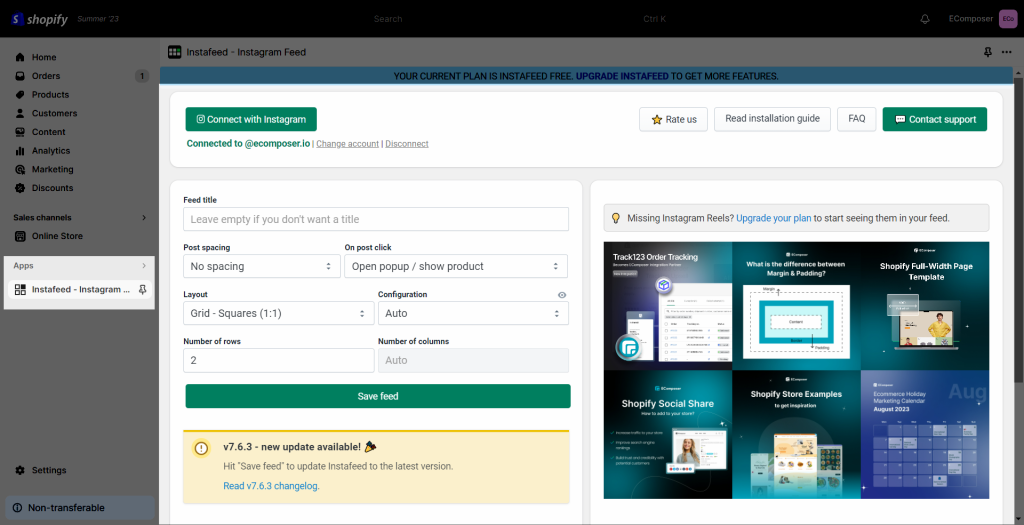Click the pin icon in app header
This screenshot has width=1024, height=525.
coord(987,52)
